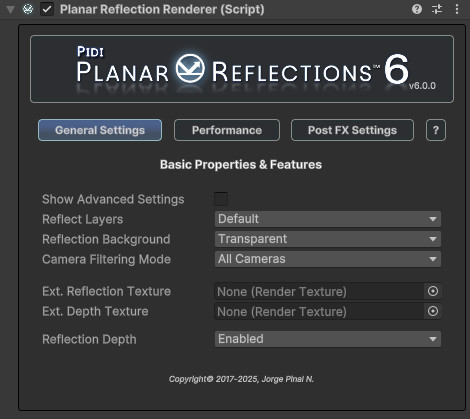Pick object for Ext. Reflection Texture

[433, 291]
